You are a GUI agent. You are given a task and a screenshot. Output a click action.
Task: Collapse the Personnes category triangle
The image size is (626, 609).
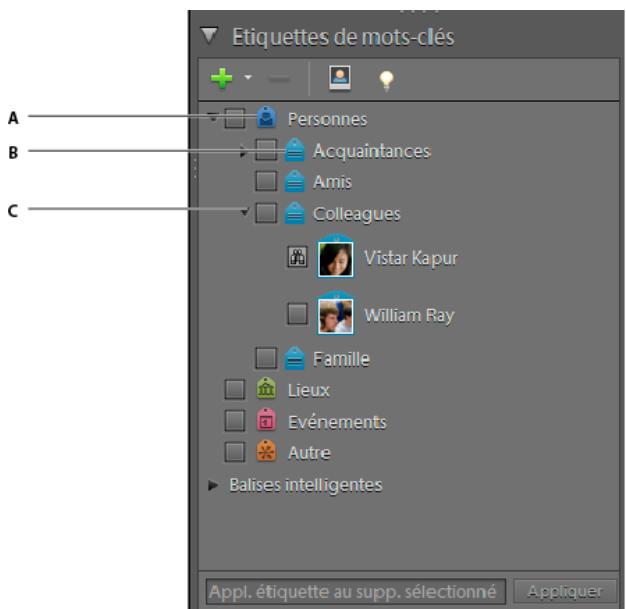(x=213, y=117)
